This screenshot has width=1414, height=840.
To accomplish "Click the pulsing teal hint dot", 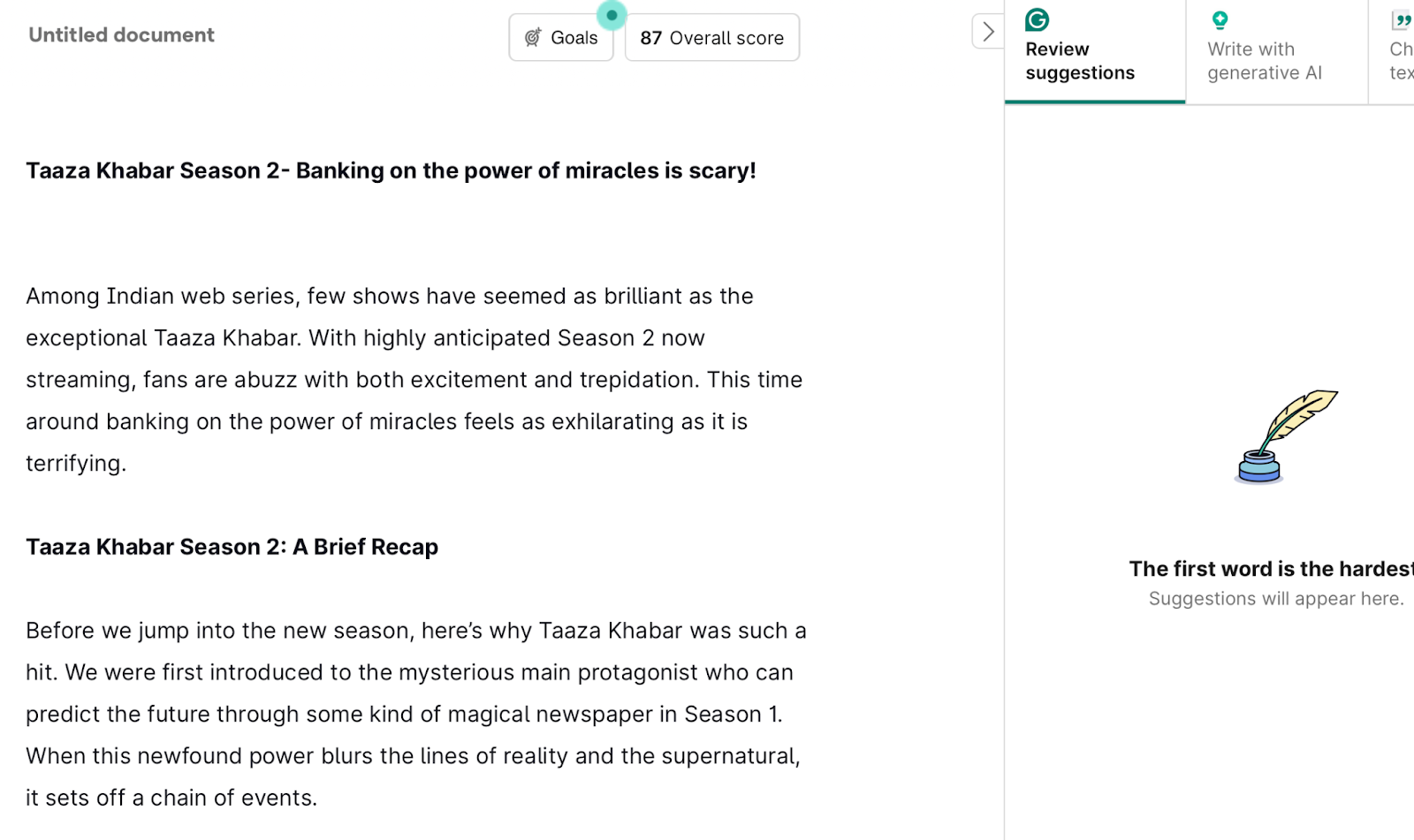I will pos(612,15).
